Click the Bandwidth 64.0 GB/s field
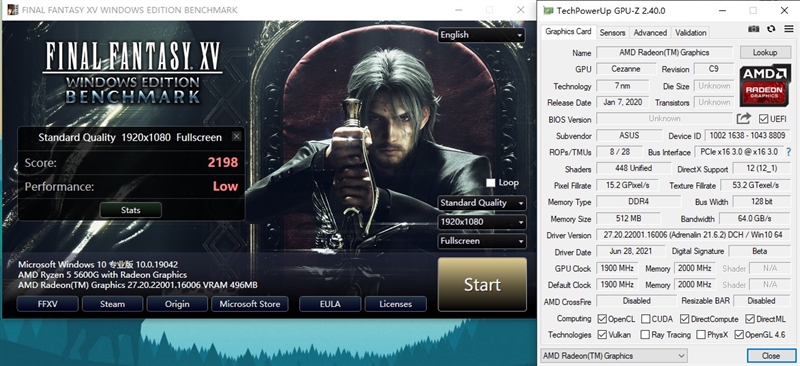This screenshot has width=800, height=366. 755,218
